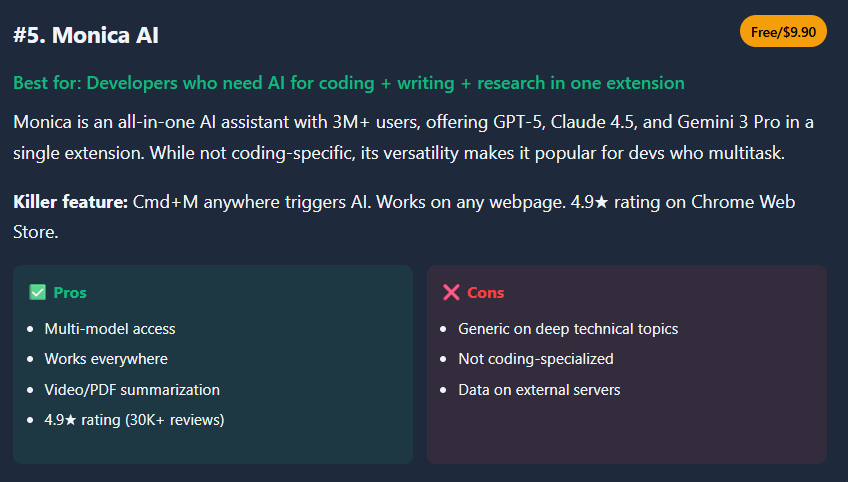The width and height of the screenshot is (848, 482).
Task: Click the bold 'Killer feature:' label
Action: 70,203
